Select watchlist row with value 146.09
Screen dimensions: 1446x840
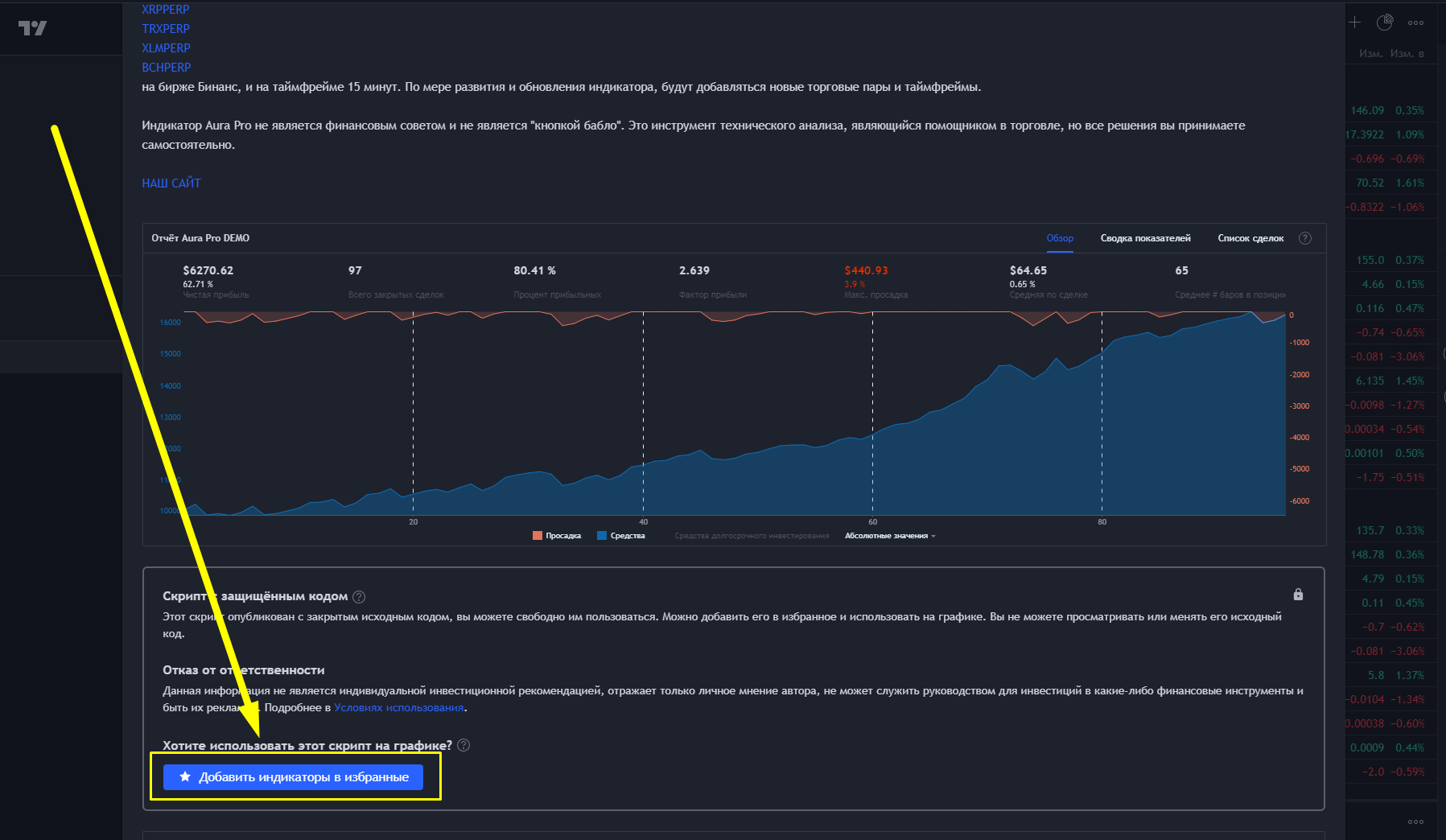[1390, 110]
